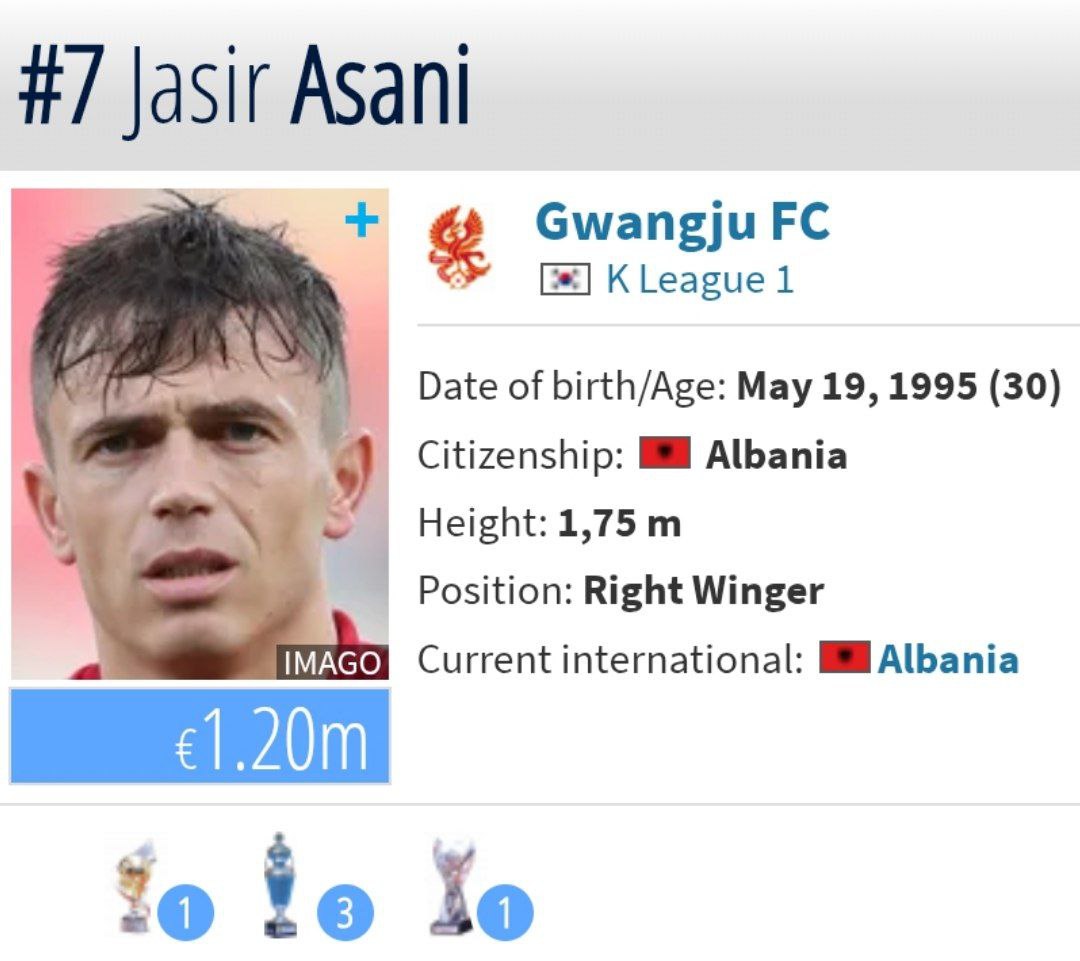Click the €1.20m market value box
This screenshot has height=961, width=1080.
pyautogui.click(x=200, y=737)
